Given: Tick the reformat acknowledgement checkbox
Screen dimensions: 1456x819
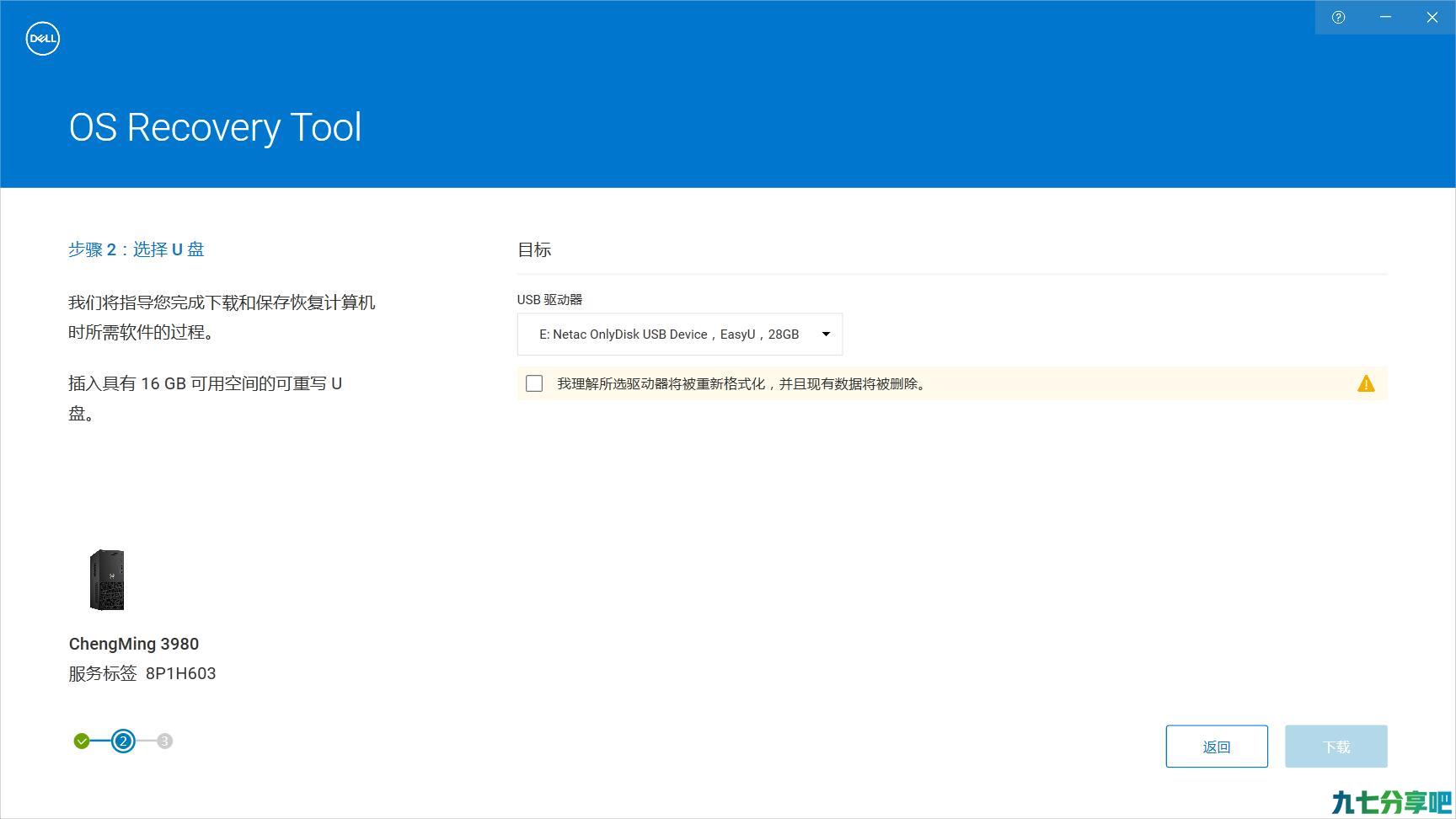Looking at the screenshot, I should [534, 384].
